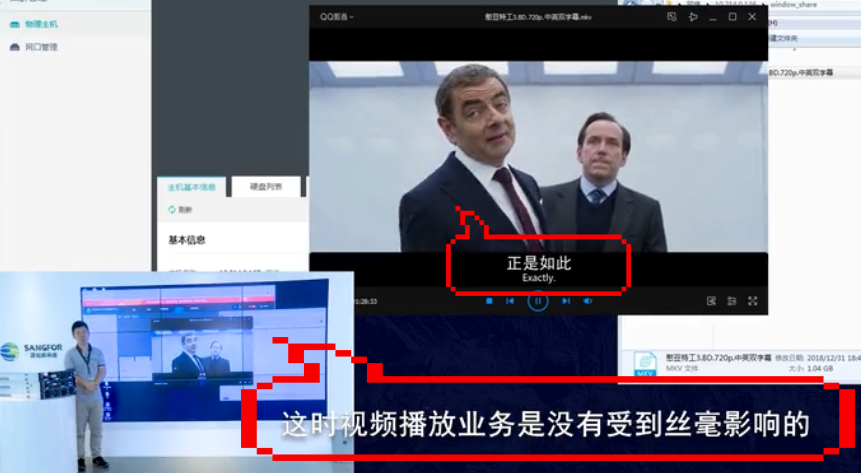861x473 pixels.
Task: Click the window_share folder in Explorer address bar
Action: (x=793, y=4)
